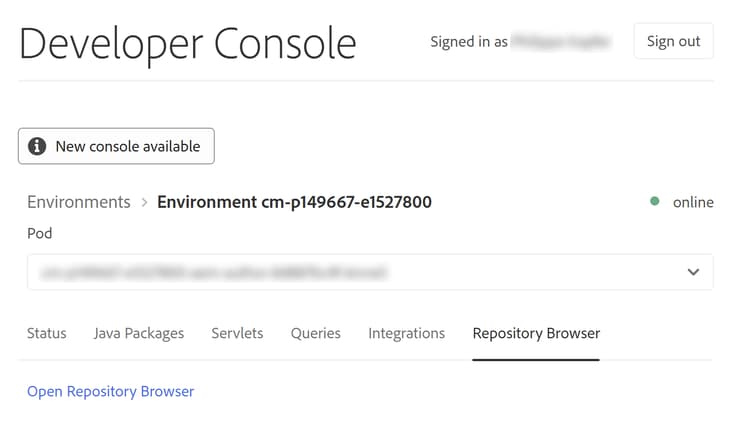The width and height of the screenshot is (750, 439).
Task: Go to the Environments breadcrumb link
Action: (x=79, y=202)
